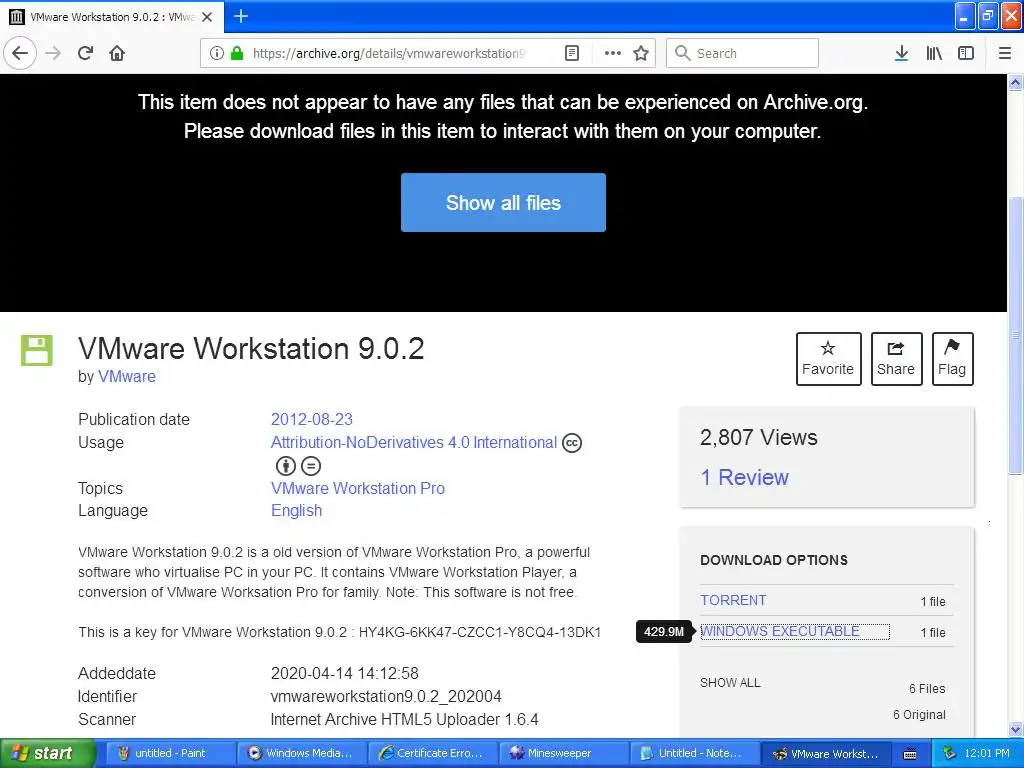Click the scrollbar down arrow
The width and height of the screenshot is (1024, 768).
pos(1016,729)
